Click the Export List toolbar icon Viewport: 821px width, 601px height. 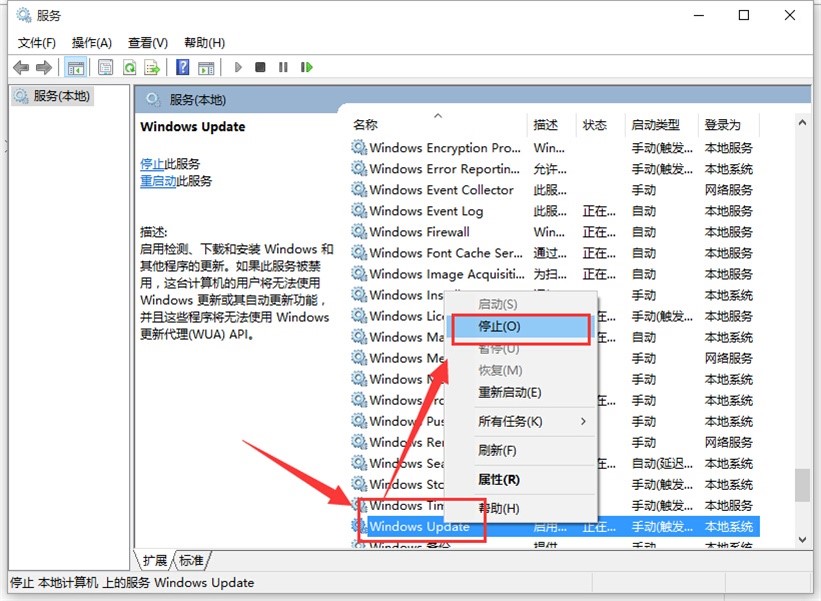pos(152,67)
